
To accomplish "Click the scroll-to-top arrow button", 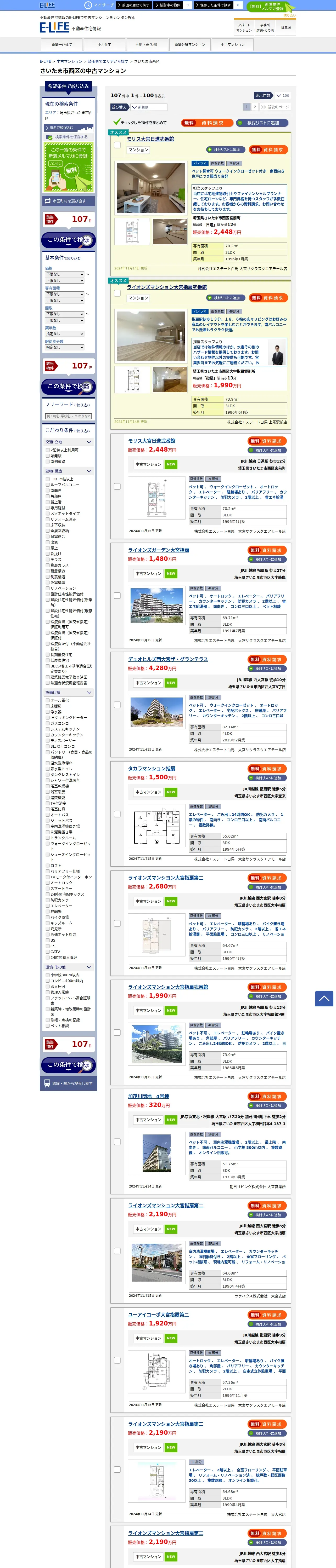I will (324, 998).
